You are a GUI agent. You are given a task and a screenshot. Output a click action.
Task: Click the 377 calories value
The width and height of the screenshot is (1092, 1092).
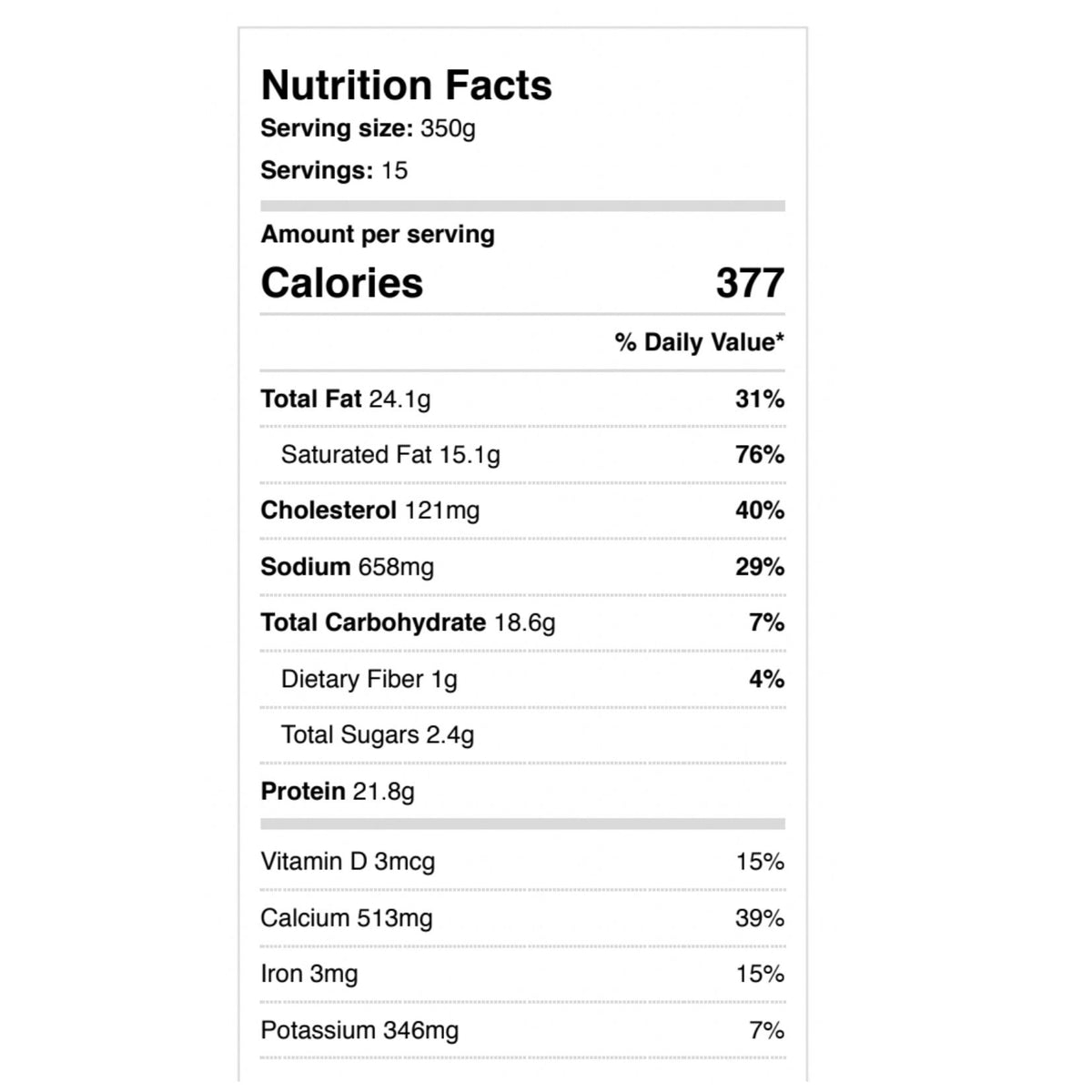(749, 283)
